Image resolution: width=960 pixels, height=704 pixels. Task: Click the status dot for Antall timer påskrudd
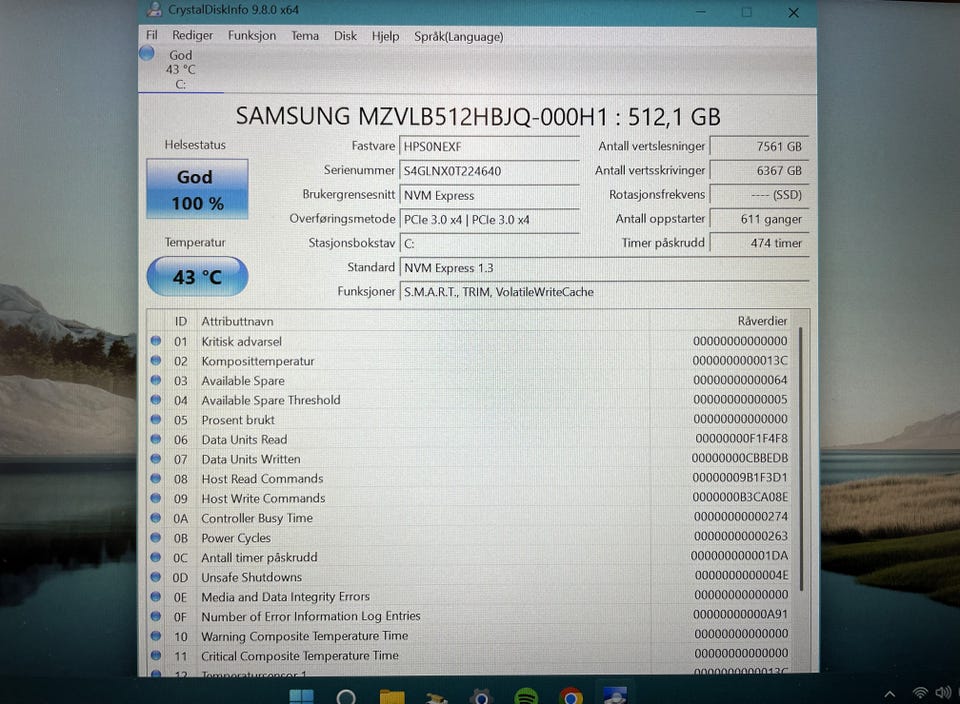coord(156,557)
